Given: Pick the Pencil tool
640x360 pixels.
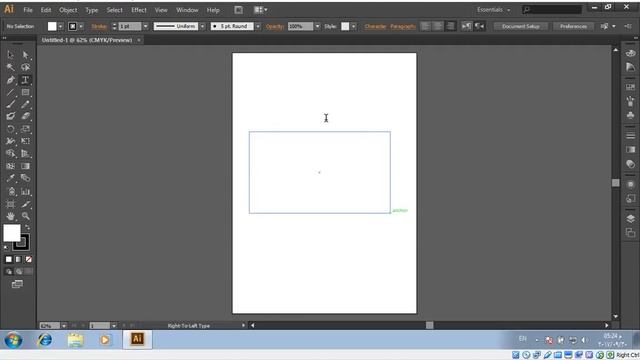Looking at the screenshot, I should coord(25,104).
